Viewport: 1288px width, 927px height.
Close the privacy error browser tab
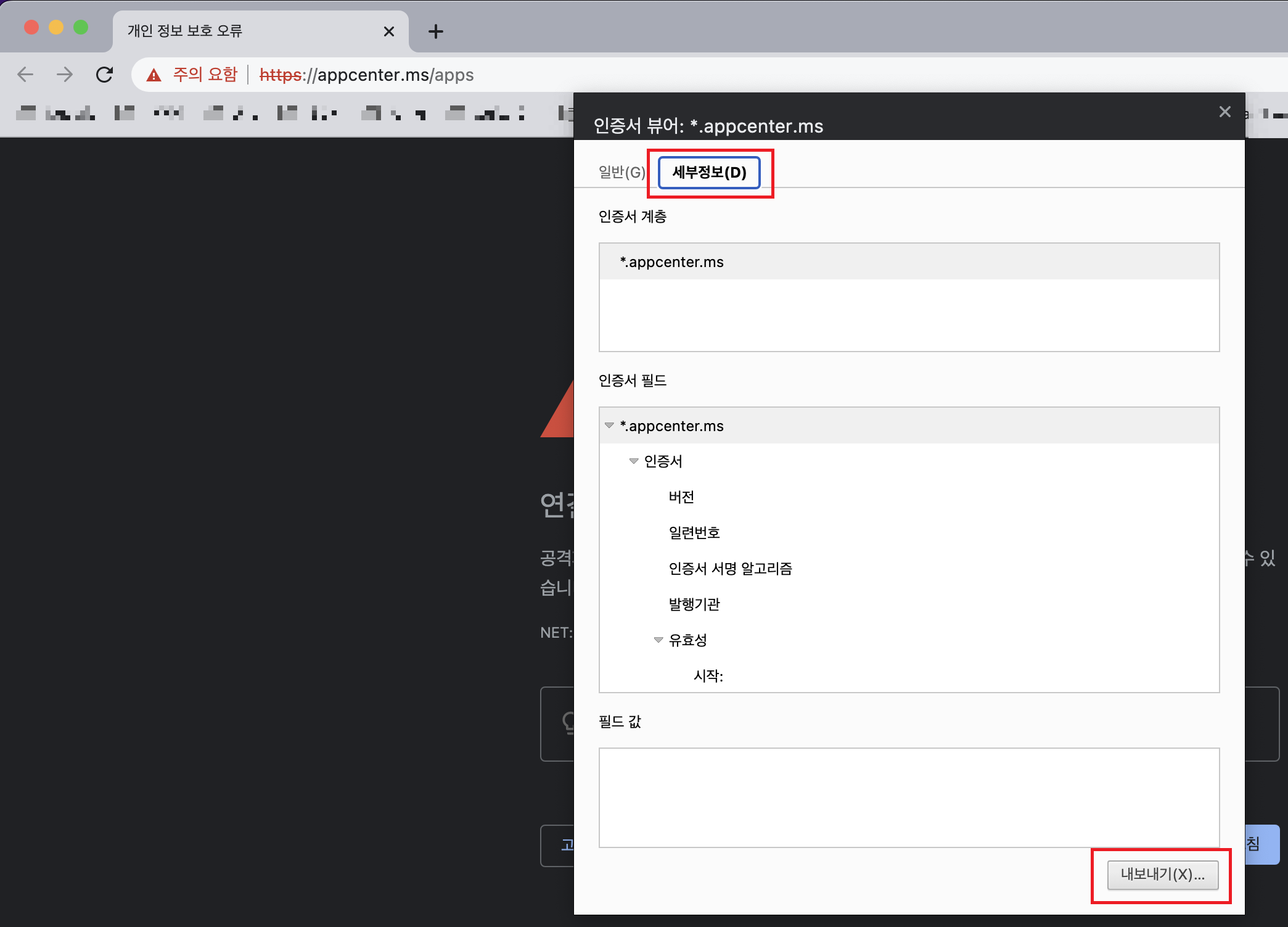click(x=388, y=31)
